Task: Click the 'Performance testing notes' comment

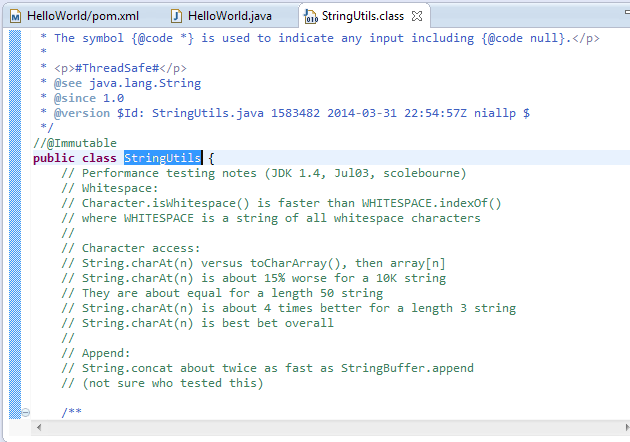Action: (264, 173)
